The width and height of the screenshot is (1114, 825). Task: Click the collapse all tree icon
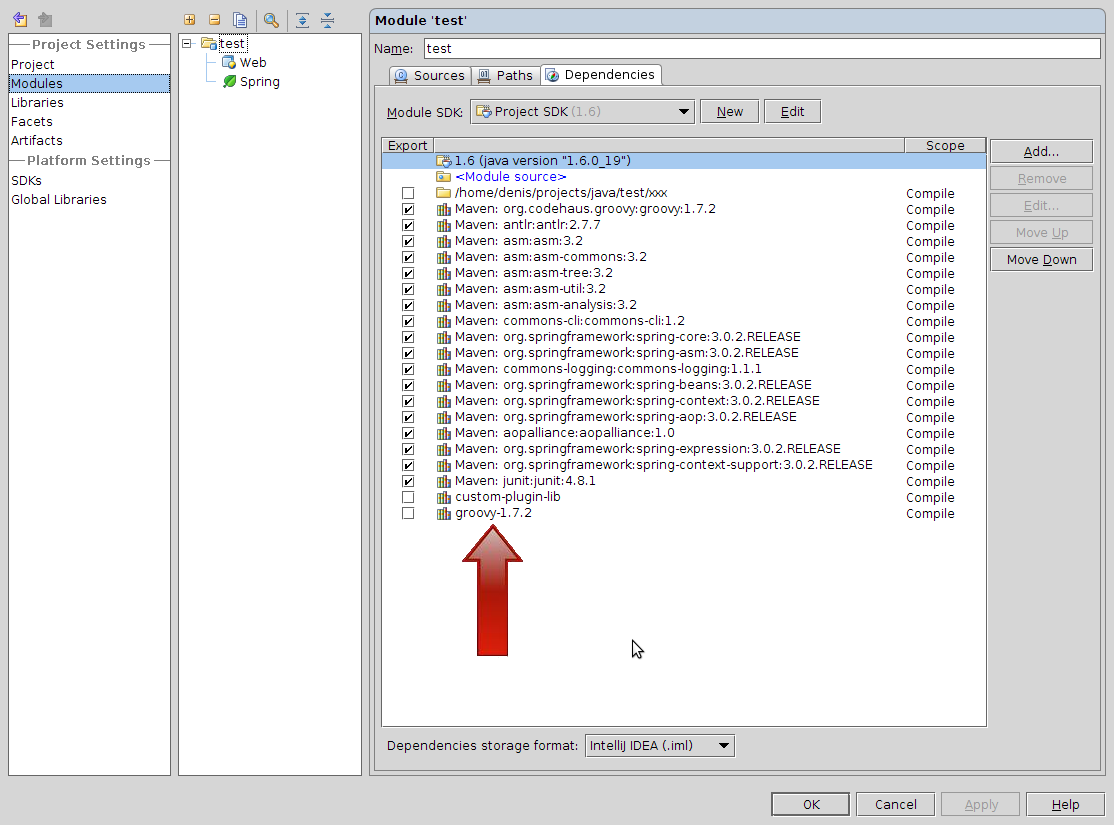(x=328, y=20)
